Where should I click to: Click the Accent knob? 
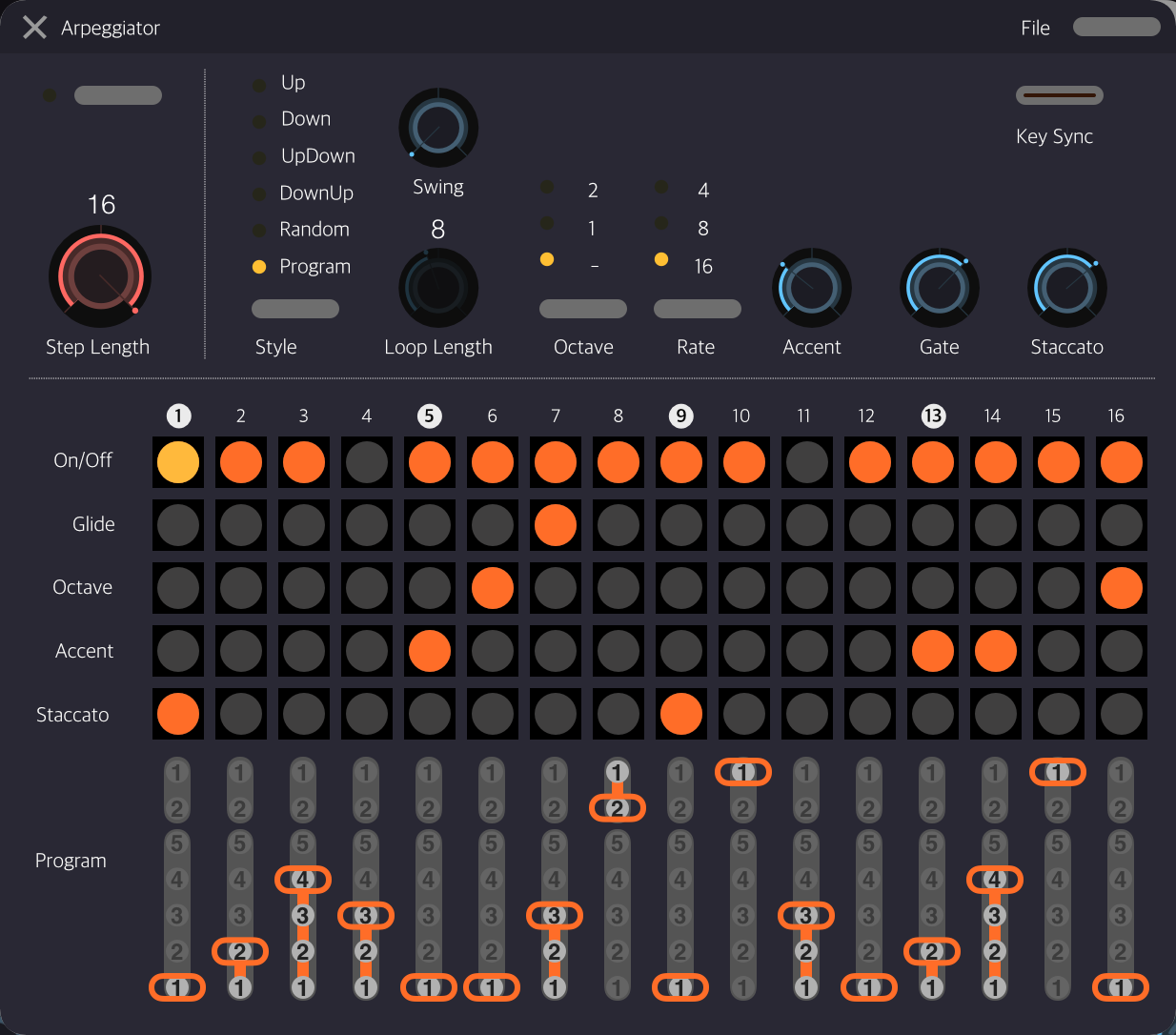811,288
